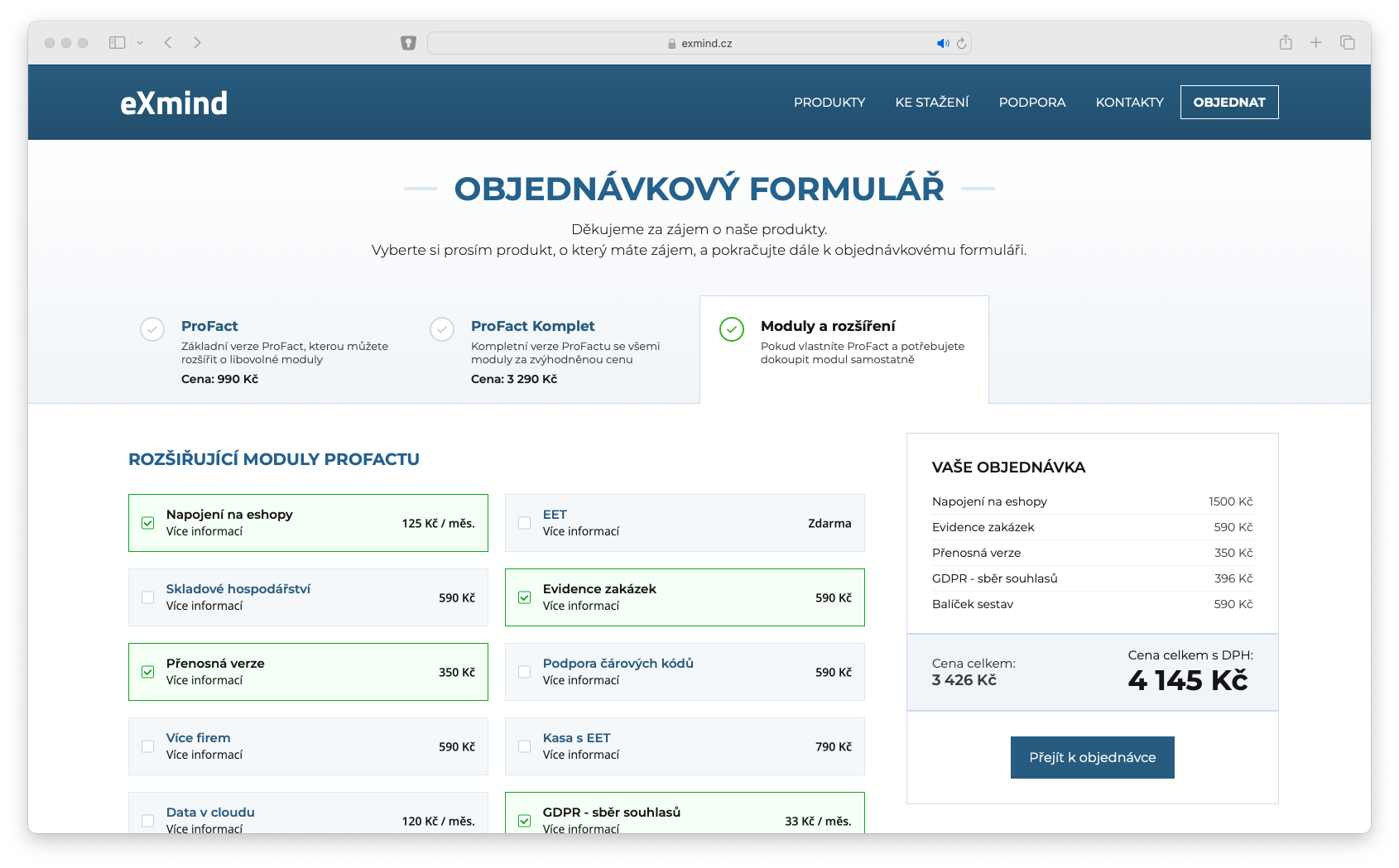Go back with the back arrow
Screen dimensions: 1399x868
point(168,42)
